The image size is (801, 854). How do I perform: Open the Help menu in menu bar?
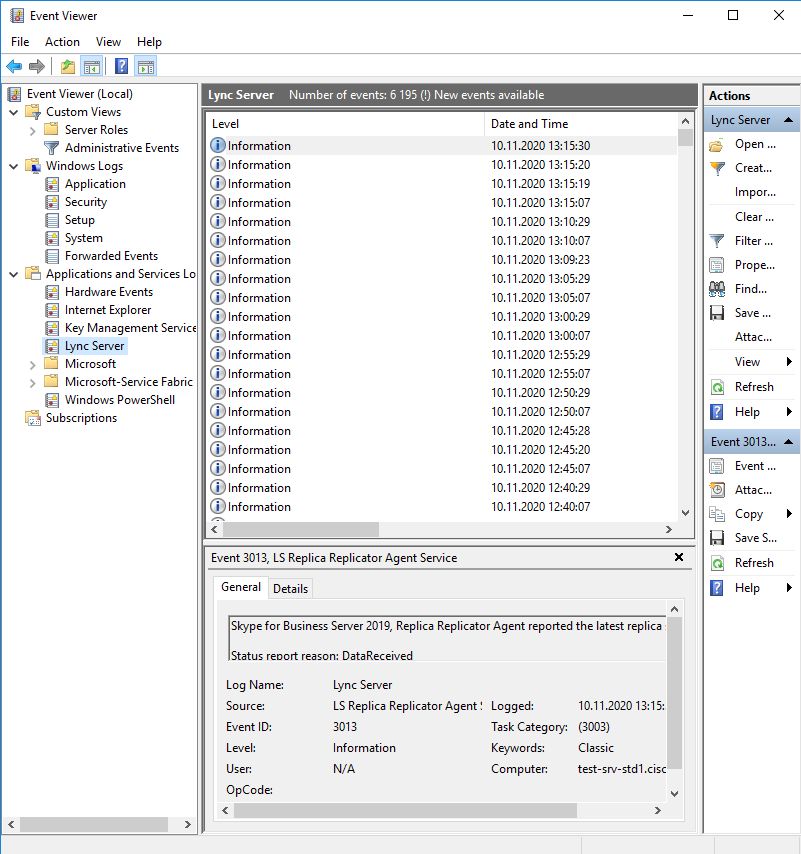click(x=149, y=42)
